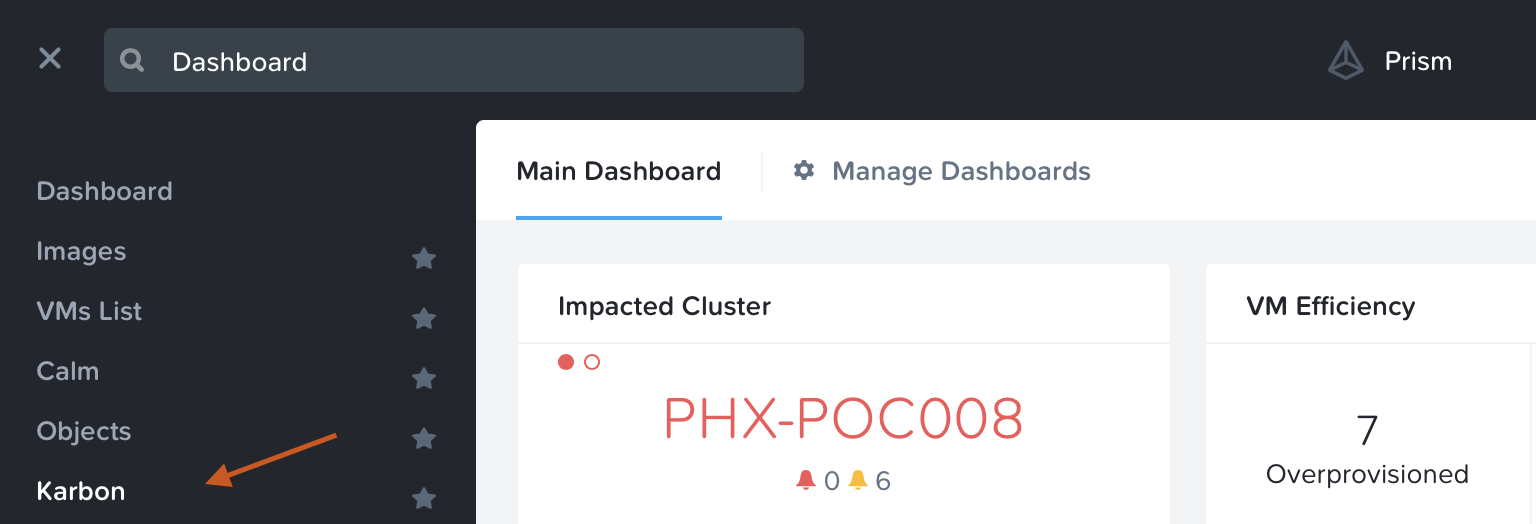Open the PHX-POC008 cluster link
Viewport: 1536px width, 524px height.
[x=843, y=420]
